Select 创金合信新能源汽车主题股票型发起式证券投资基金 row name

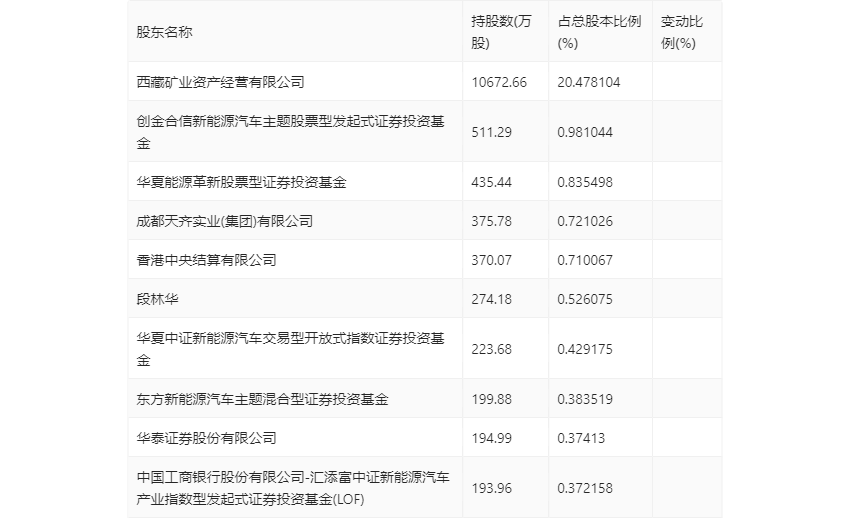pyautogui.click(x=290, y=132)
